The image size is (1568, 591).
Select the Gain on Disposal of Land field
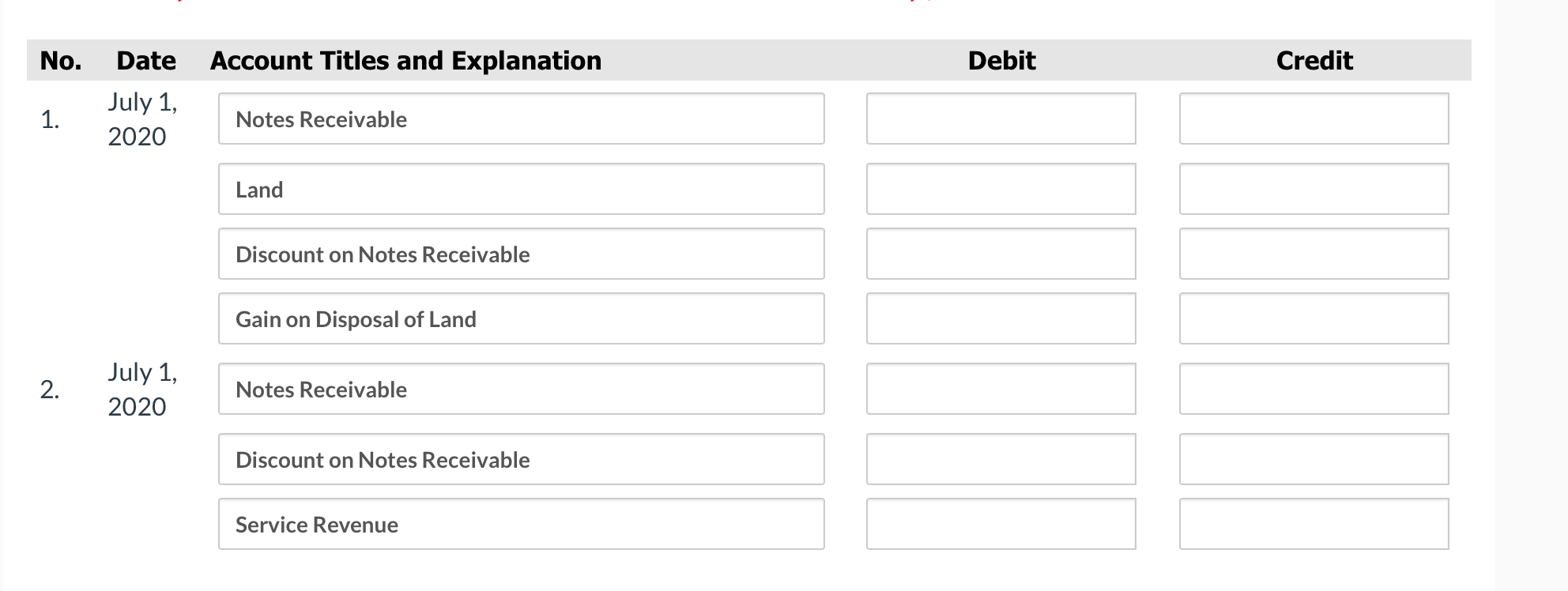click(522, 318)
